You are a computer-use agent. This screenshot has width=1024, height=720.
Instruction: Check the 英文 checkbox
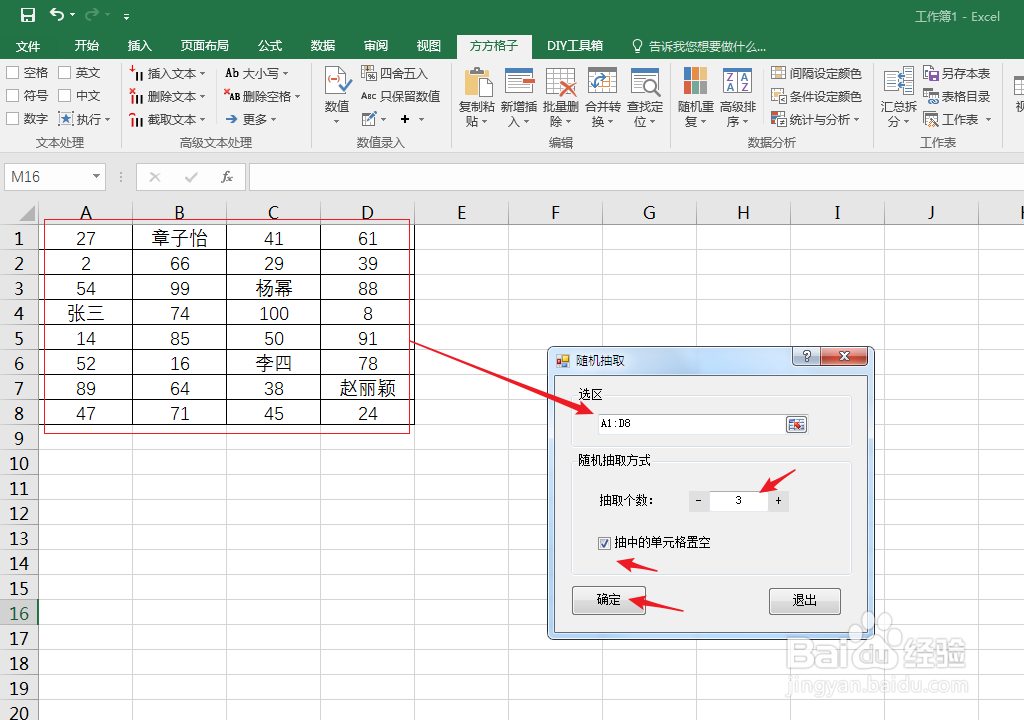(64, 73)
